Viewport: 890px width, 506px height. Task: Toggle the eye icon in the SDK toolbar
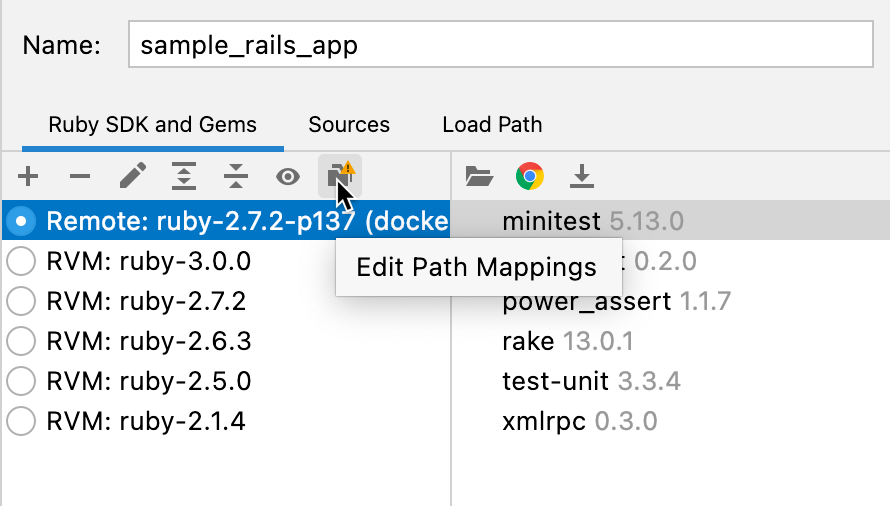pyautogui.click(x=288, y=177)
